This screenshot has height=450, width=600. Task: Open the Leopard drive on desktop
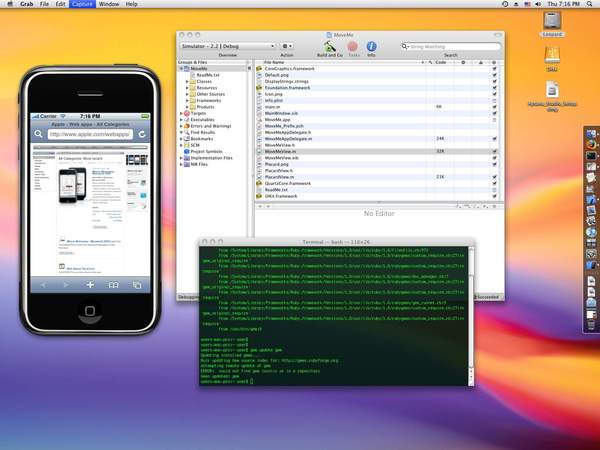pyautogui.click(x=551, y=20)
